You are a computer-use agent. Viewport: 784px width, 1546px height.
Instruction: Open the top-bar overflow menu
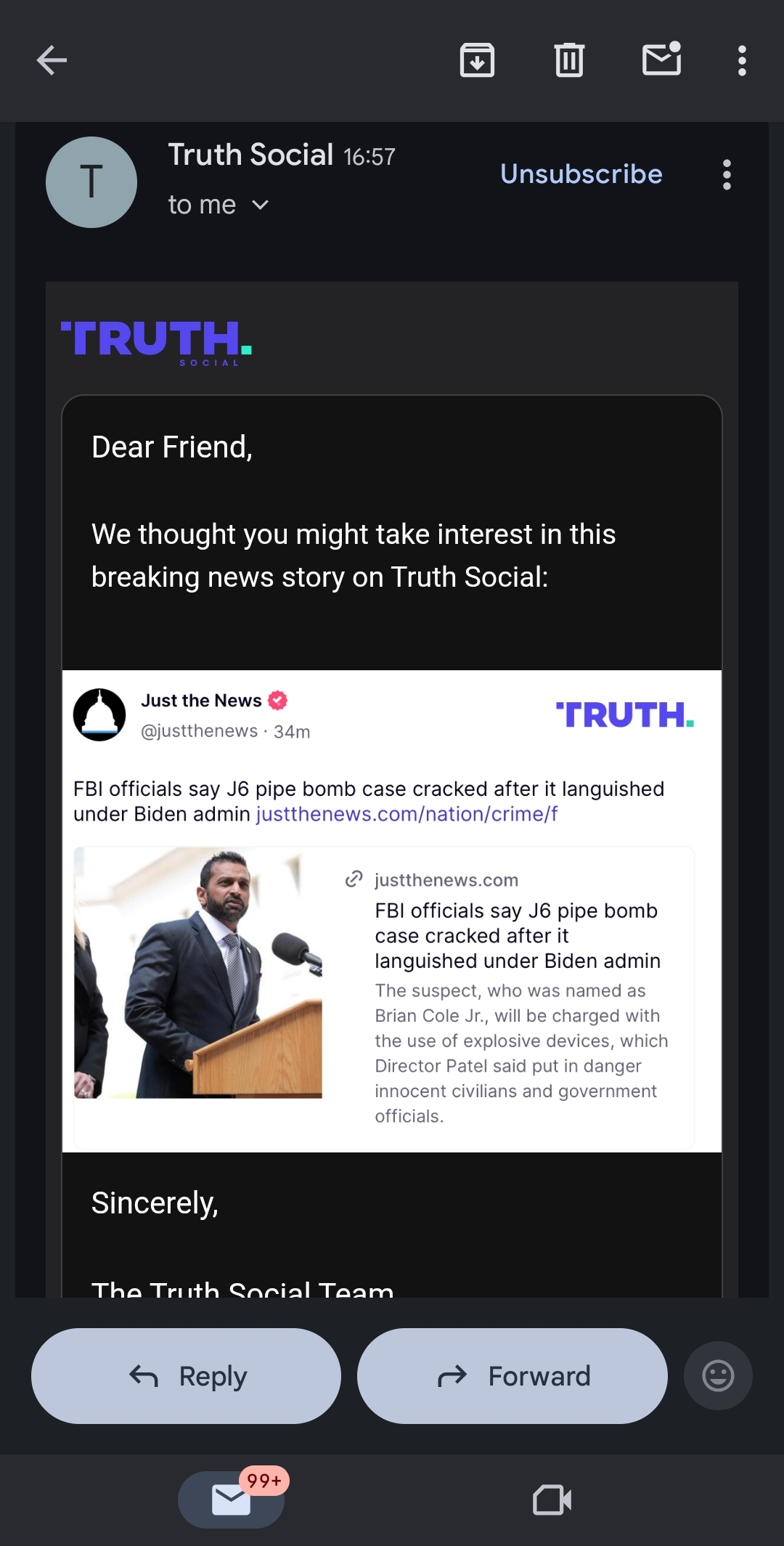click(x=741, y=60)
